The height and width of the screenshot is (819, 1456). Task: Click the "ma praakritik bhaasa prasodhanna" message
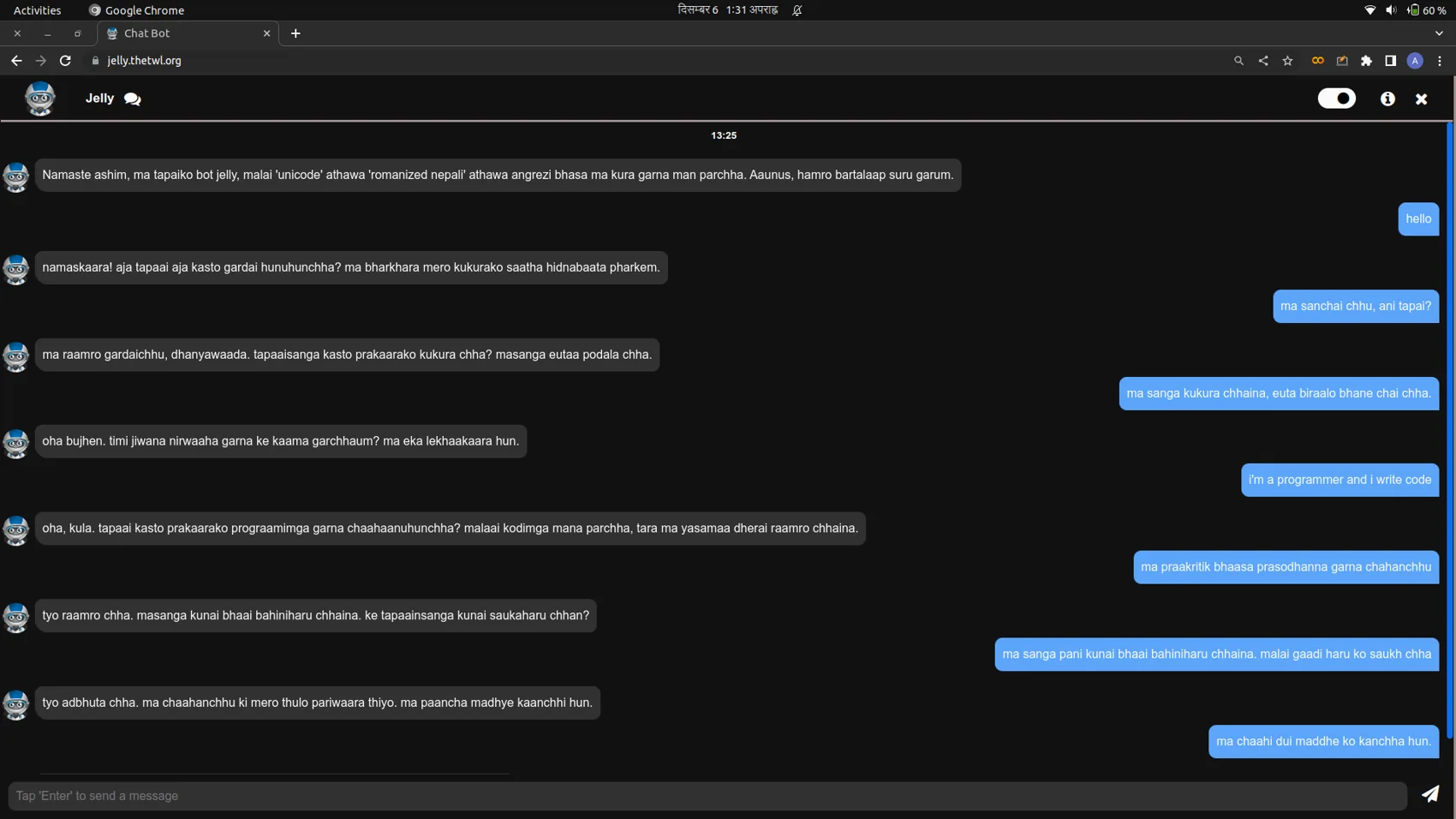pyautogui.click(x=1286, y=567)
